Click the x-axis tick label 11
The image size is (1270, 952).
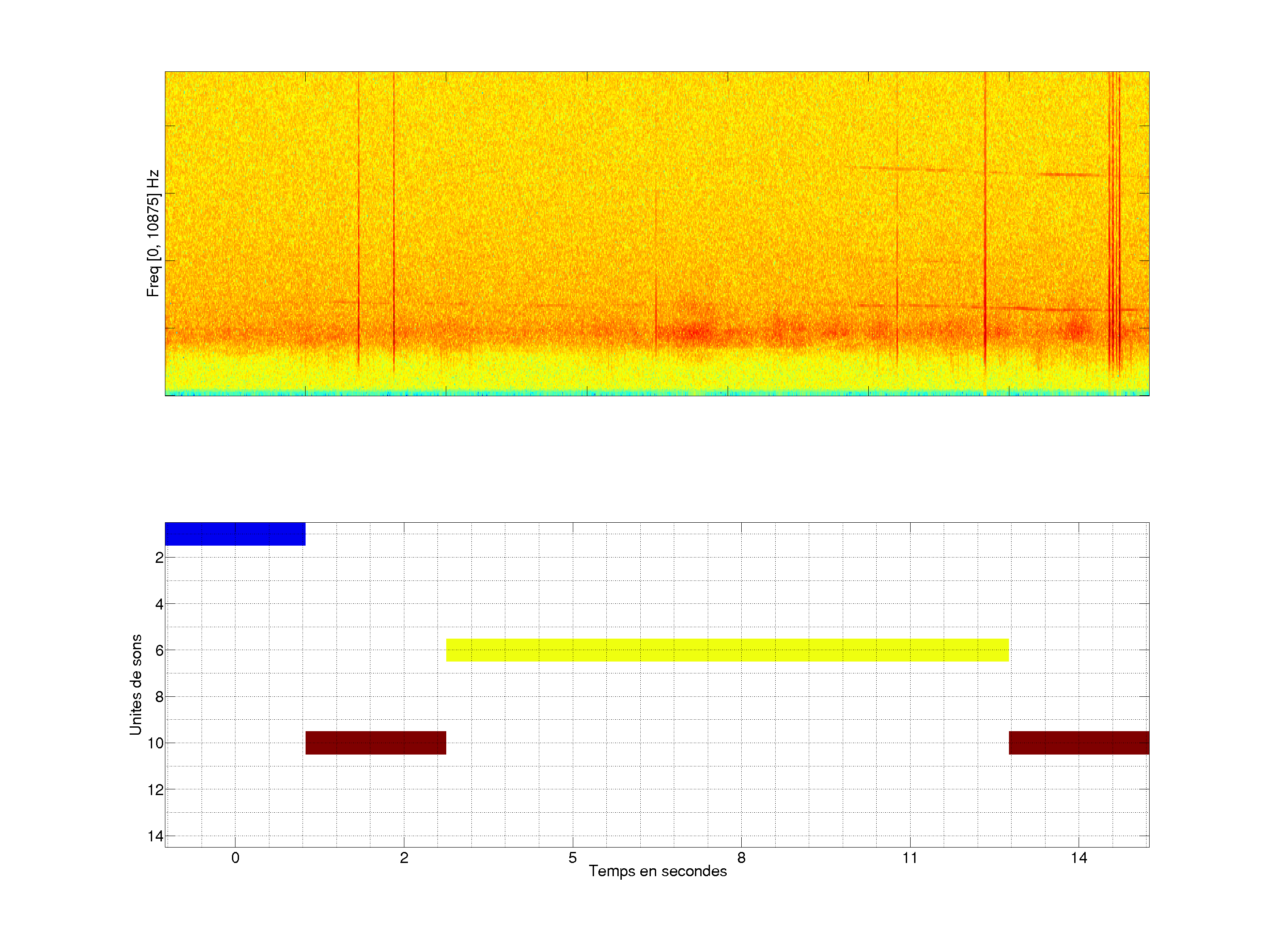click(x=910, y=858)
